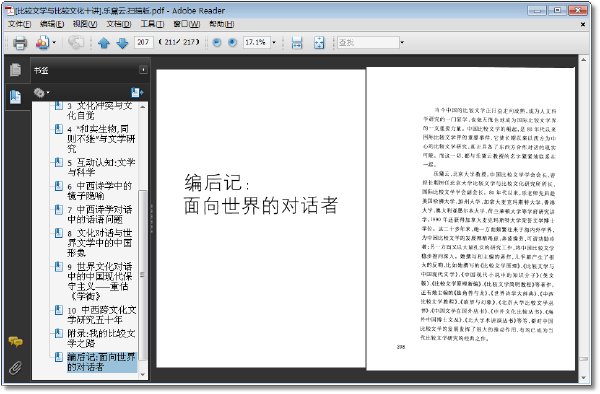Click document scroll down arrow
600x394 pixels.
(x=584, y=378)
